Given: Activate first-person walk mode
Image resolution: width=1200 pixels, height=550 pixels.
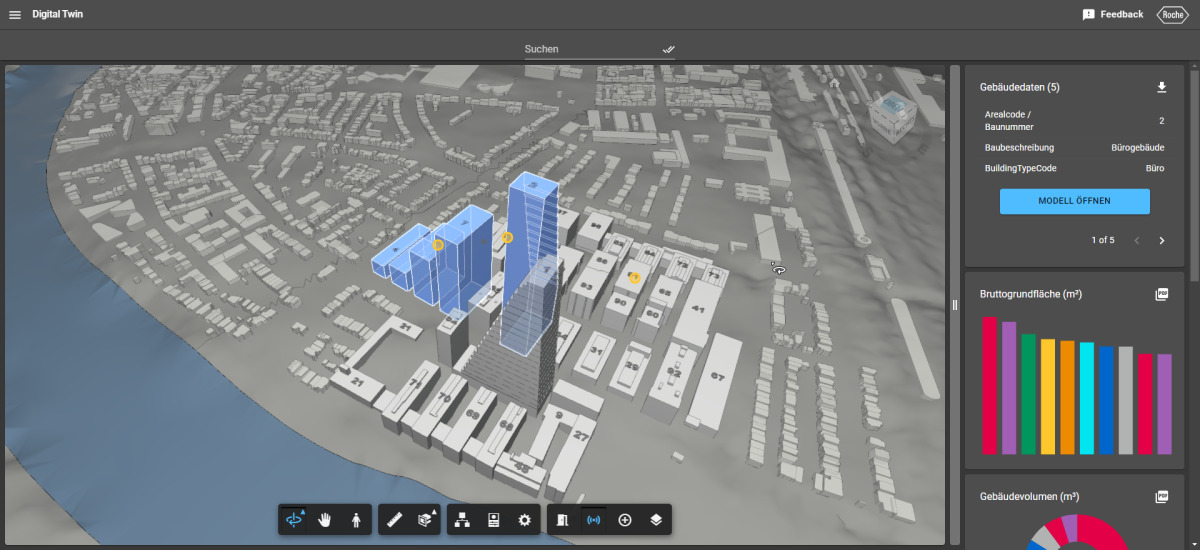Looking at the screenshot, I should (x=356, y=520).
